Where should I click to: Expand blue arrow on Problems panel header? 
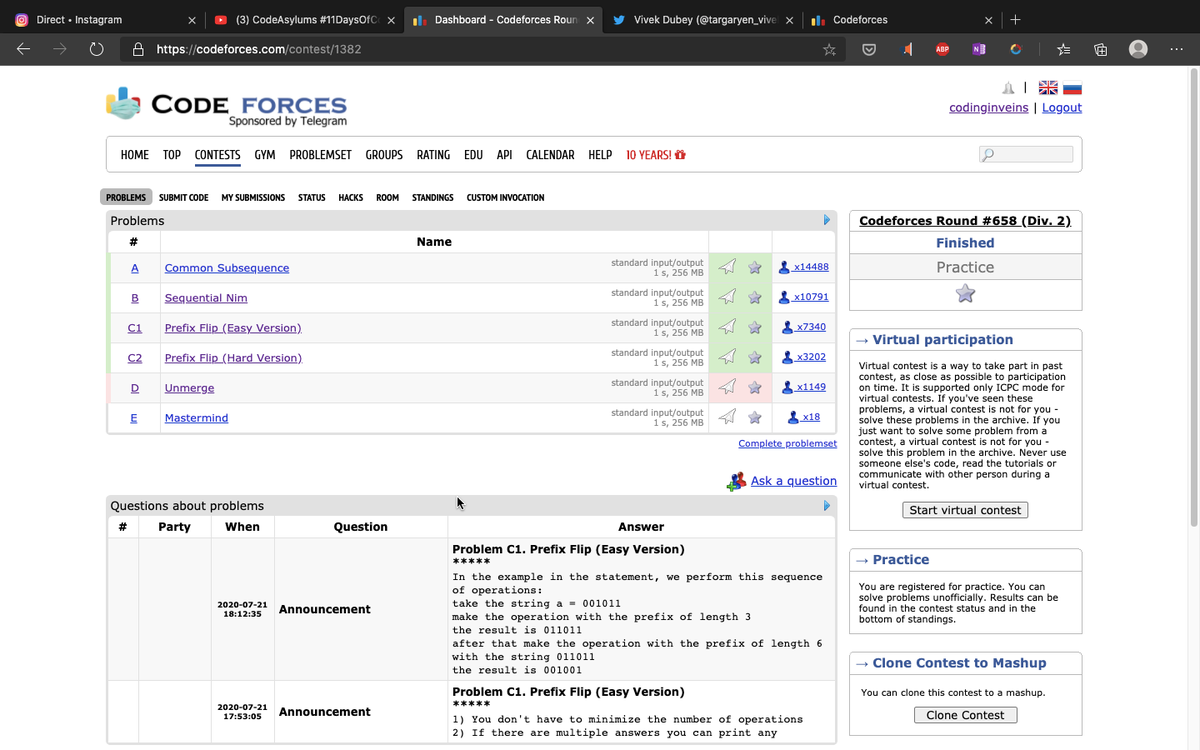coord(827,220)
